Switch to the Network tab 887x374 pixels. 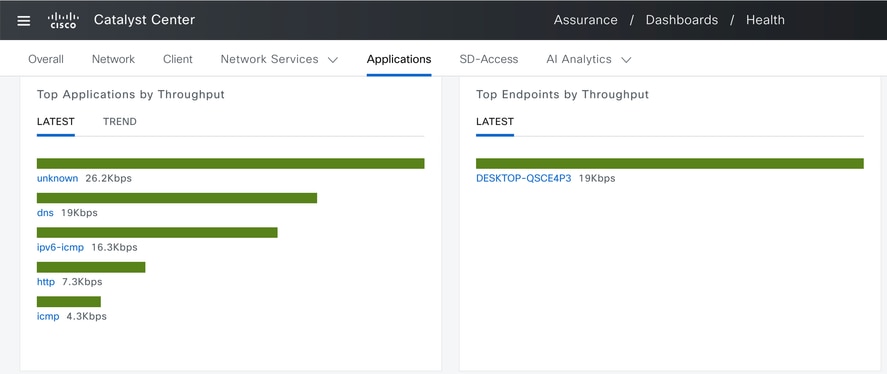coord(113,59)
